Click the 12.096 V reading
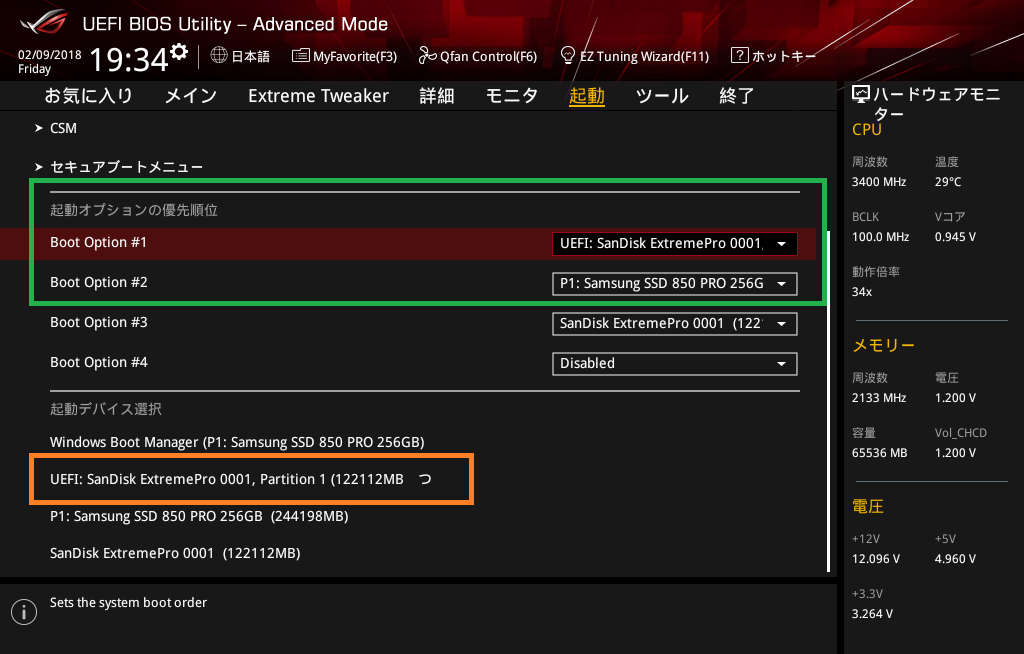Image resolution: width=1024 pixels, height=654 pixels. click(876, 559)
